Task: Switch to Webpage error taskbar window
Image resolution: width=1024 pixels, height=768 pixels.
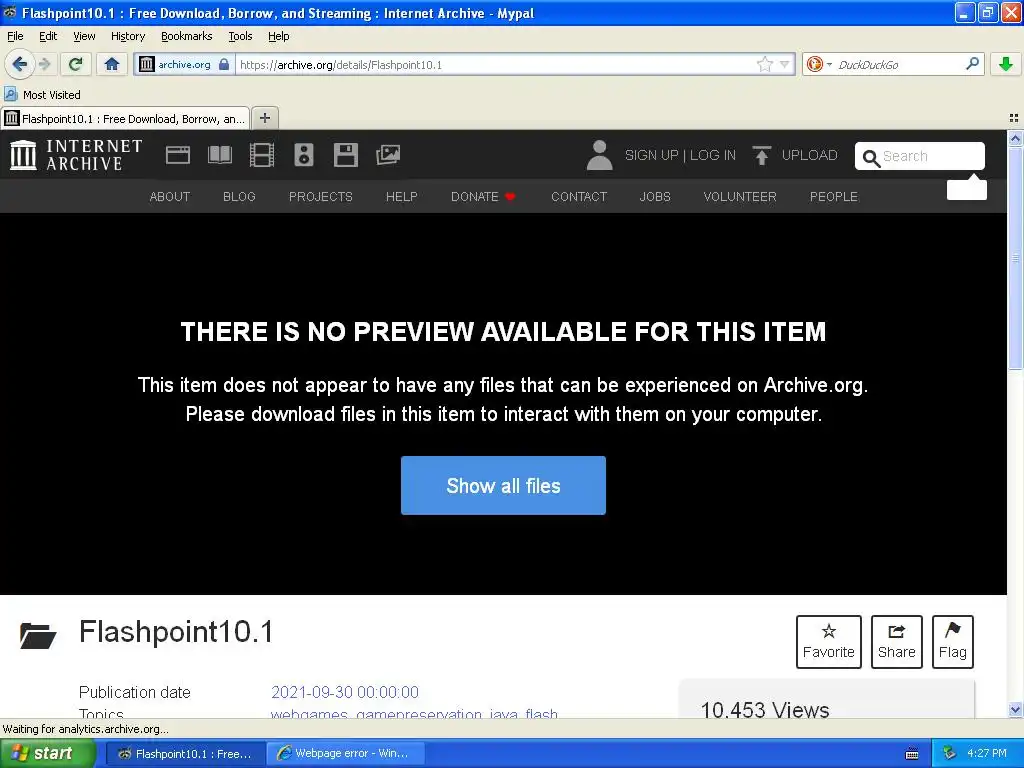Action: pos(345,753)
